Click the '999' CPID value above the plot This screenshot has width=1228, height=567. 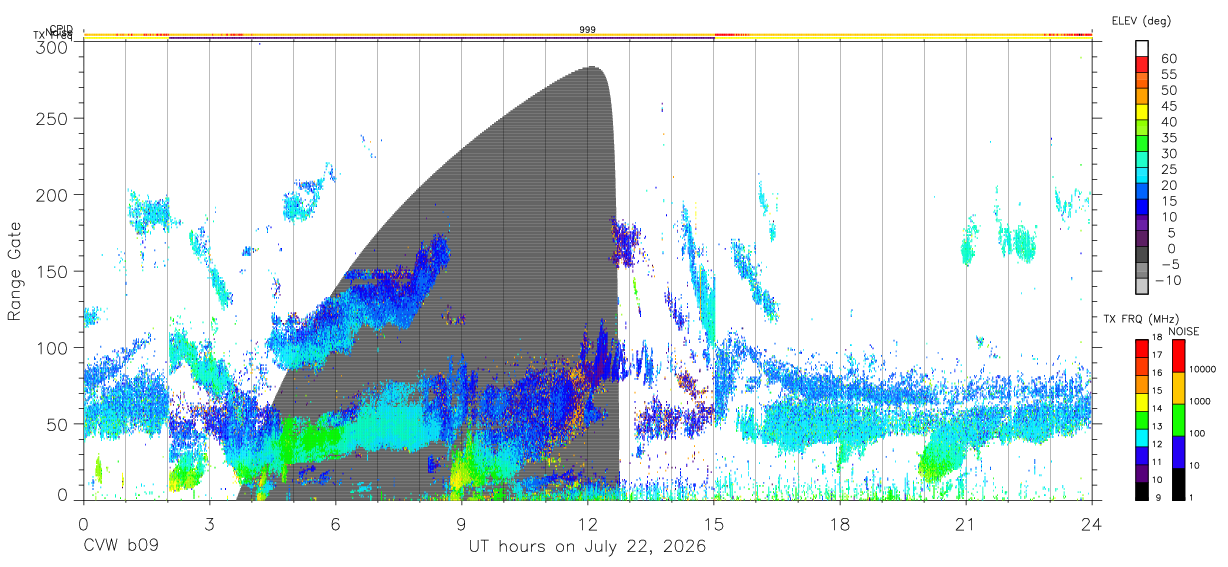tap(588, 30)
